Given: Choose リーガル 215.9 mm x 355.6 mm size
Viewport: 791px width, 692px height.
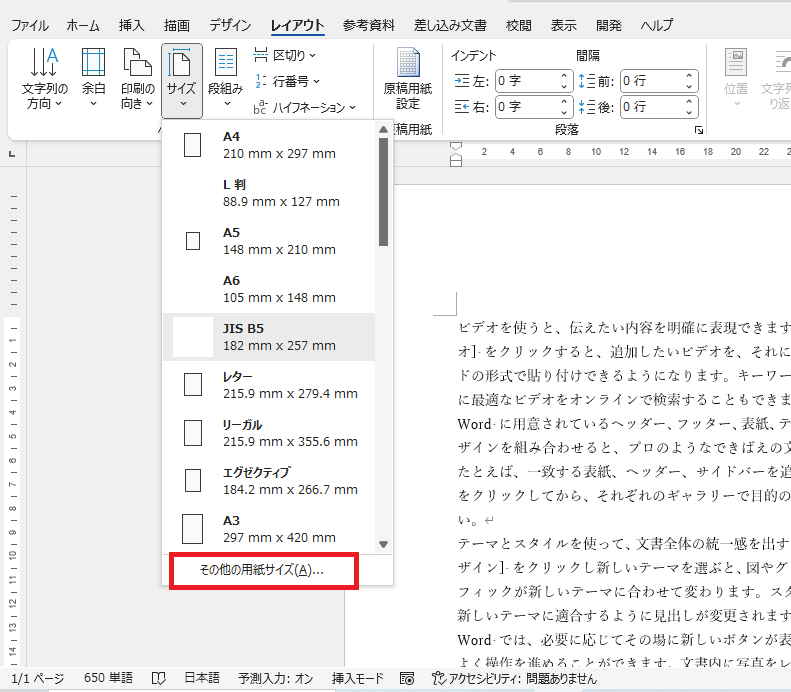Looking at the screenshot, I should 269,433.
